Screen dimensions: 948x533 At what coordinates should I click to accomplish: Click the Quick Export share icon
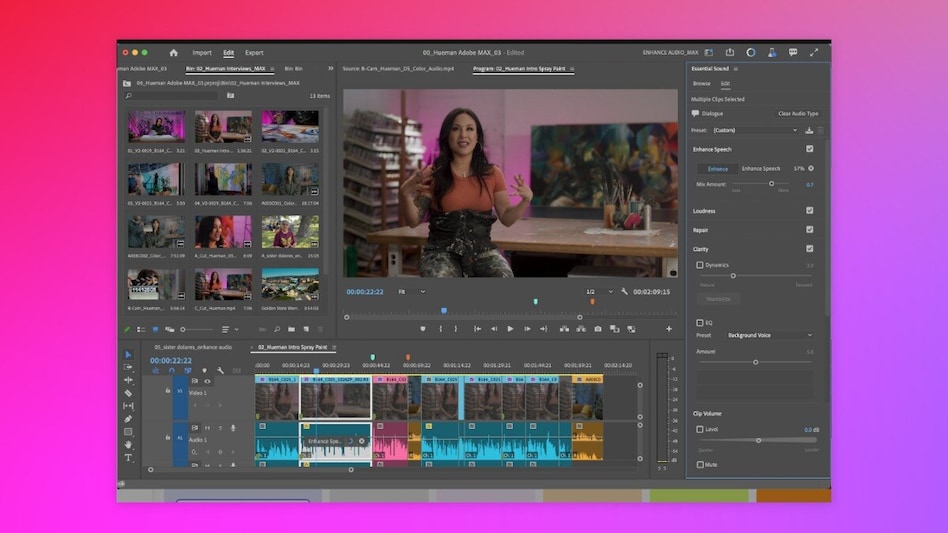(730, 53)
